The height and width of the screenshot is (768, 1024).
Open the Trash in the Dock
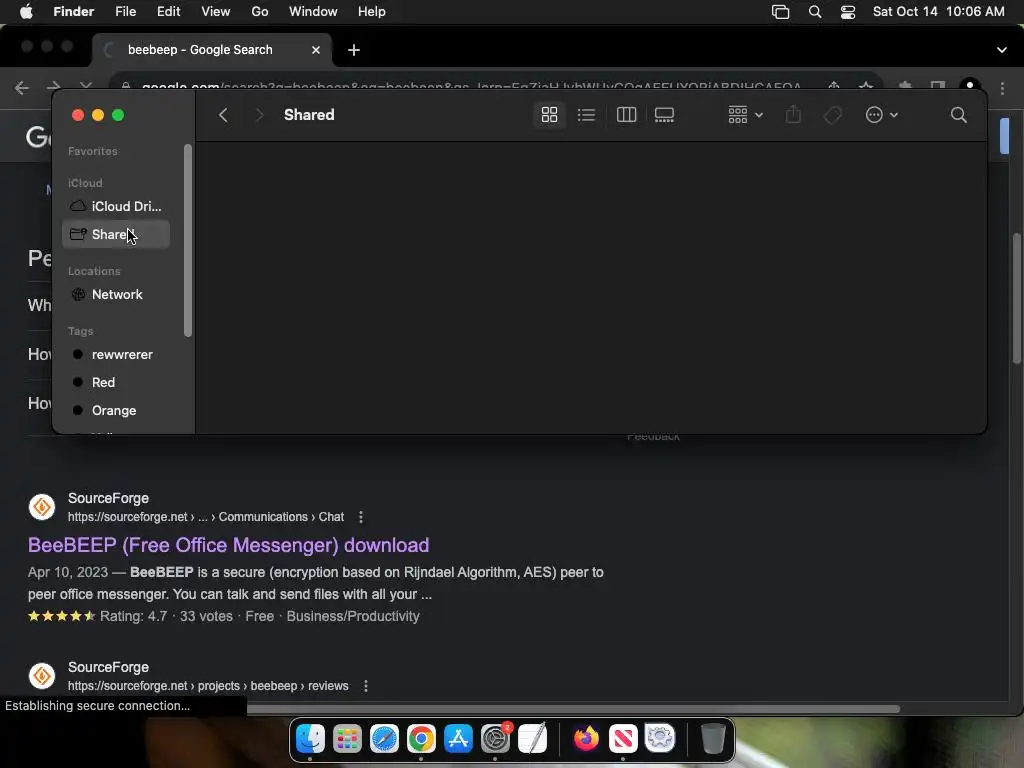click(712, 739)
